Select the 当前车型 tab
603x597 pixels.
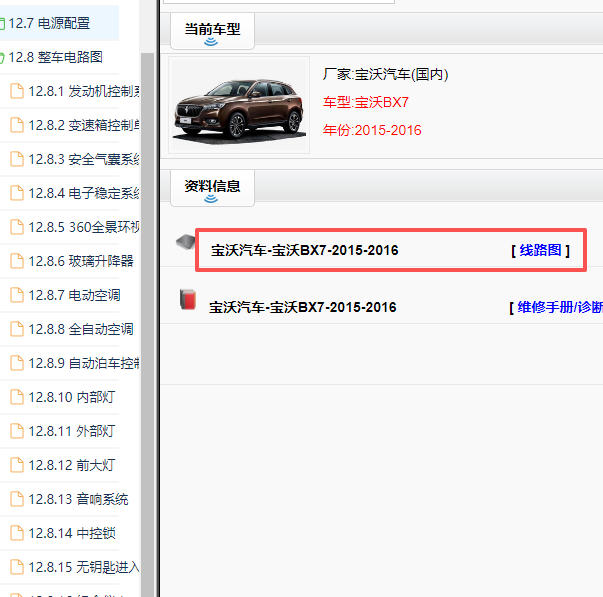click(212, 31)
